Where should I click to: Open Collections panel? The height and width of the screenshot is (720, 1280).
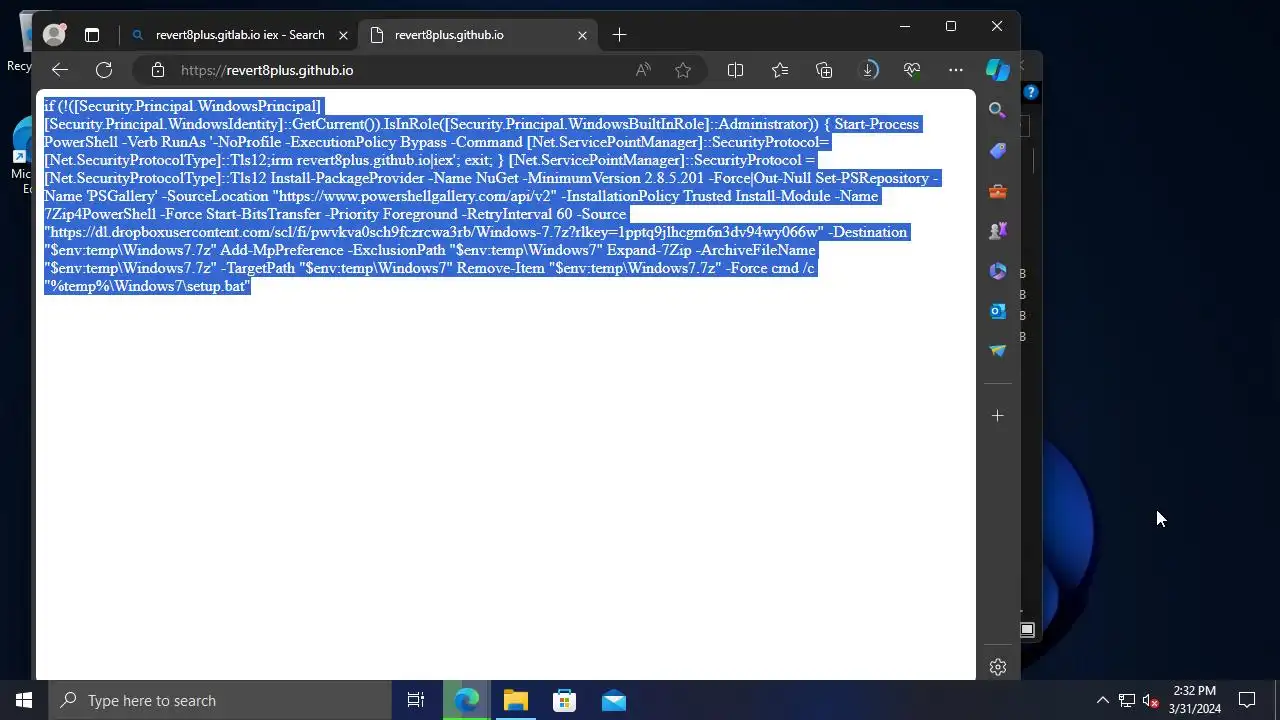(x=824, y=70)
